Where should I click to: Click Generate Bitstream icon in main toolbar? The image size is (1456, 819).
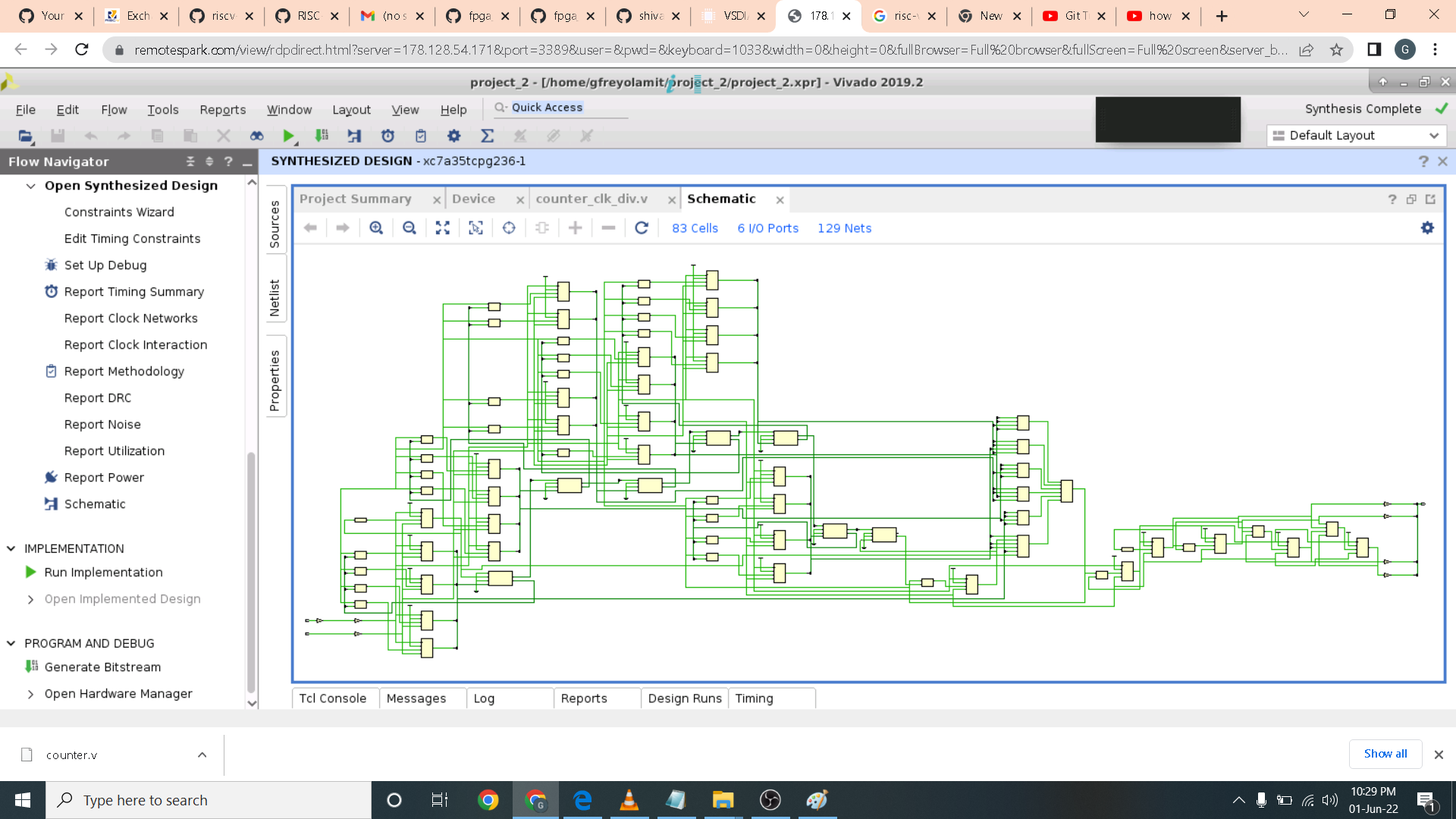322,136
